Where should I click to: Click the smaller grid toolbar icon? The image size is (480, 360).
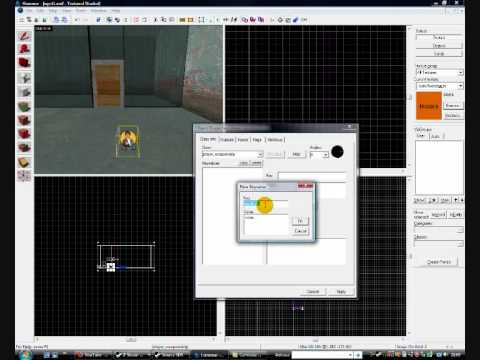click(x=37, y=20)
